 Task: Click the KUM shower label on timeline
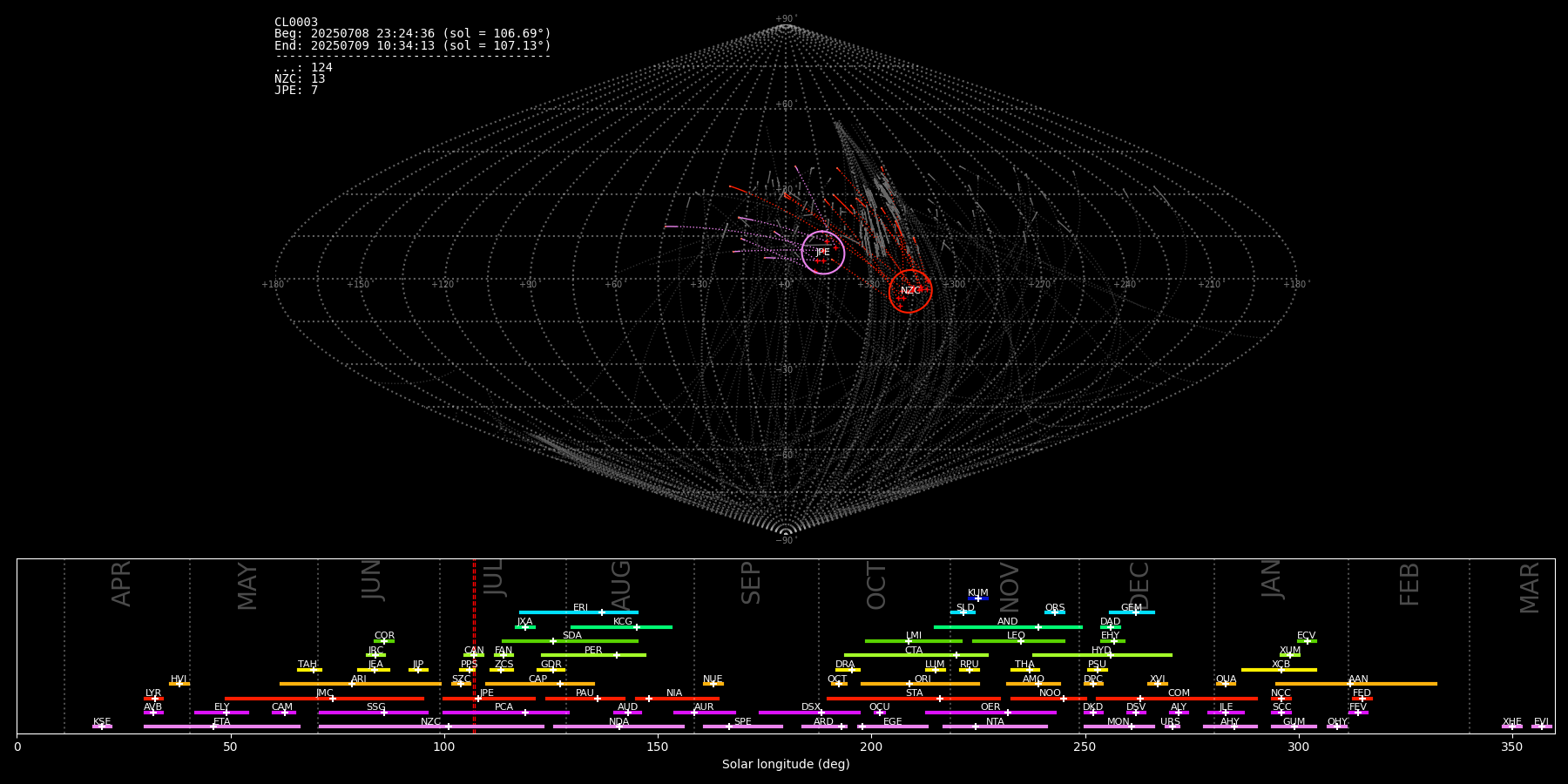978,593
